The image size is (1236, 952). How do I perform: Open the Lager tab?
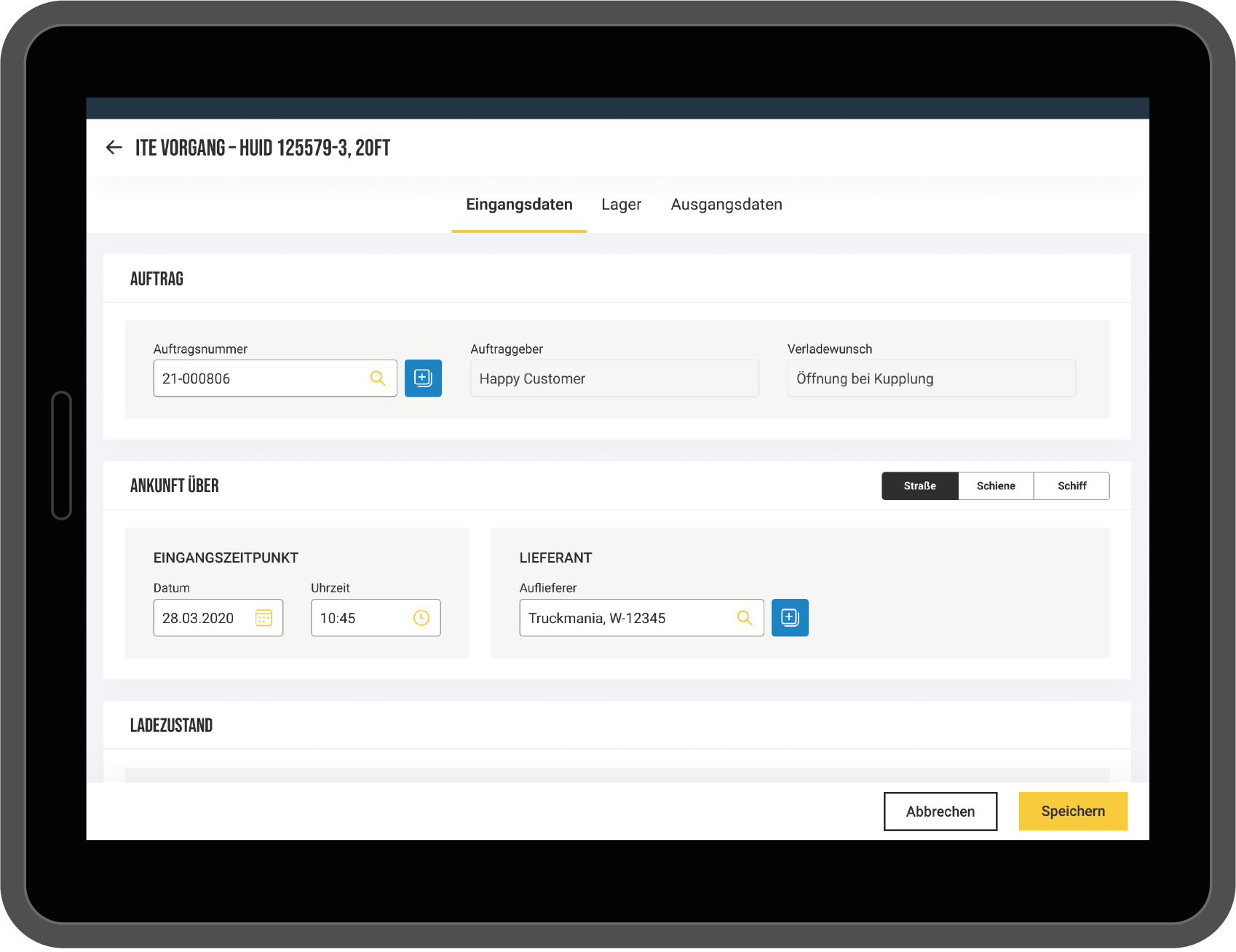click(x=622, y=205)
